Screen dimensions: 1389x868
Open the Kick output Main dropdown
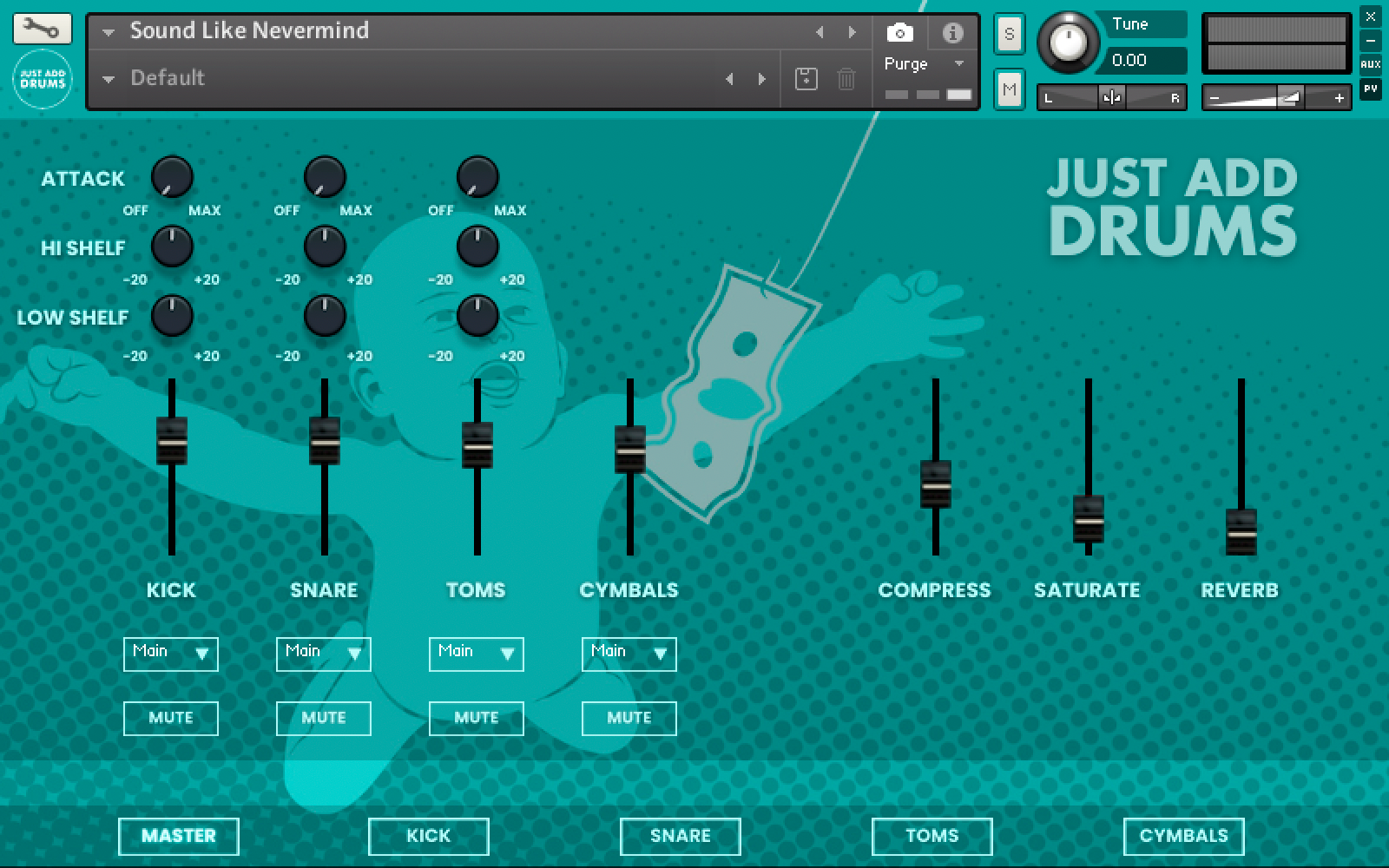click(x=171, y=654)
